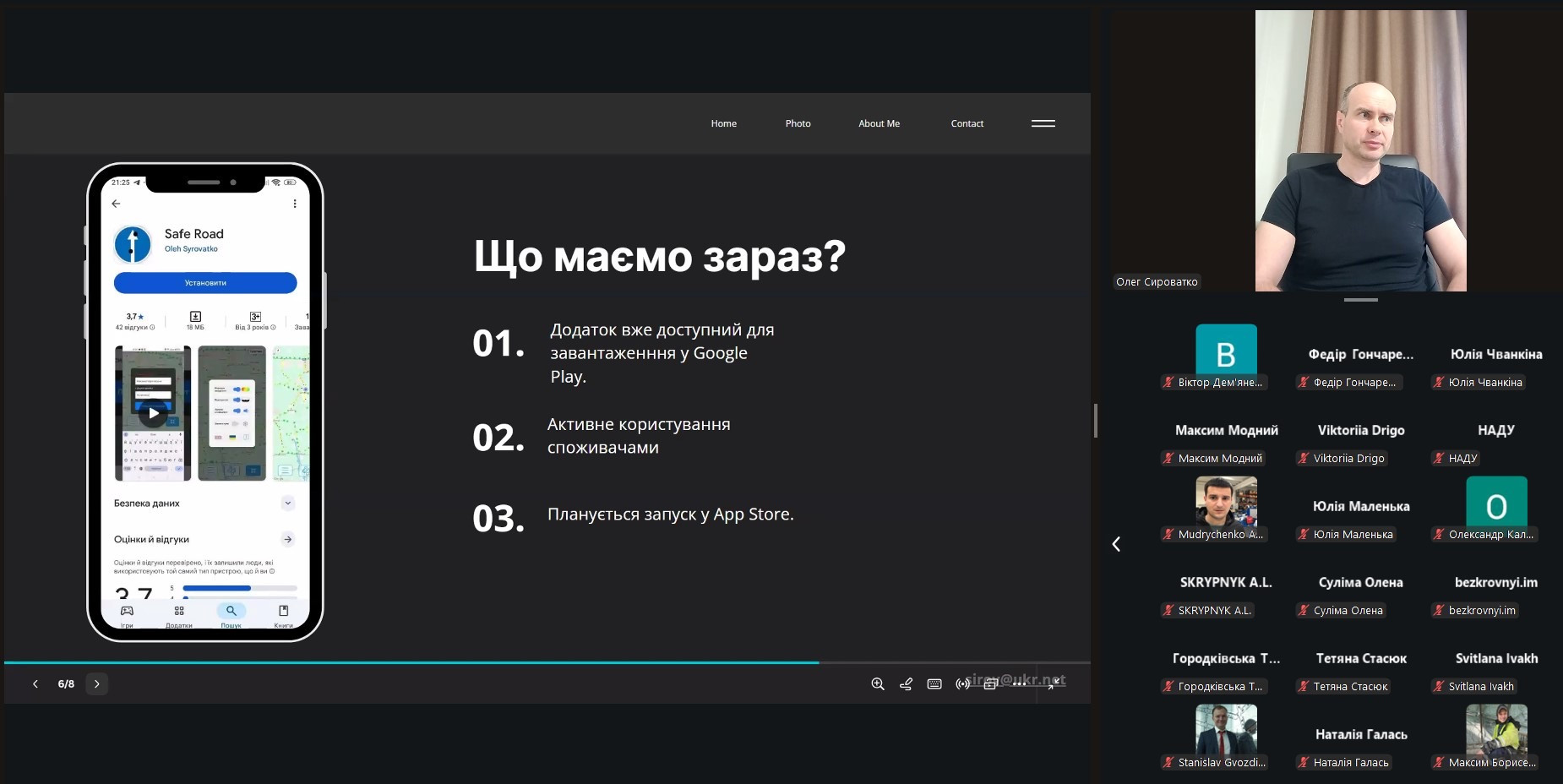Click the Home navigation link
The width and height of the screenshot is (1563, 784).
coord(723,123)
